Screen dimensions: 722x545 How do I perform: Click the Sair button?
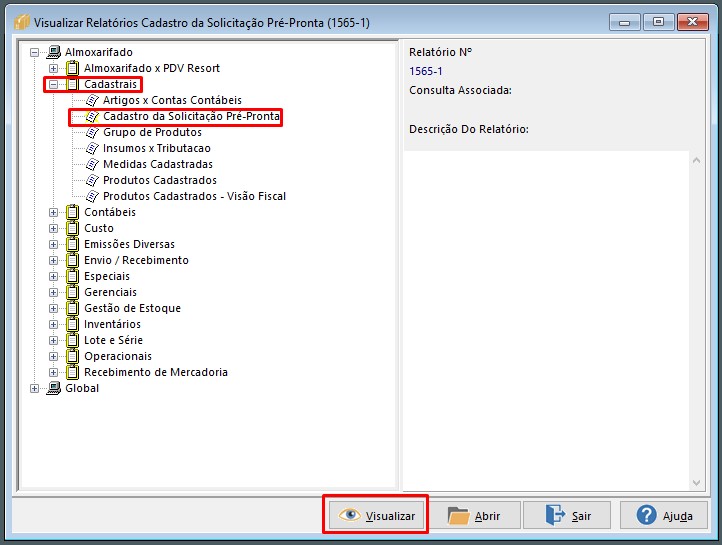567,516
